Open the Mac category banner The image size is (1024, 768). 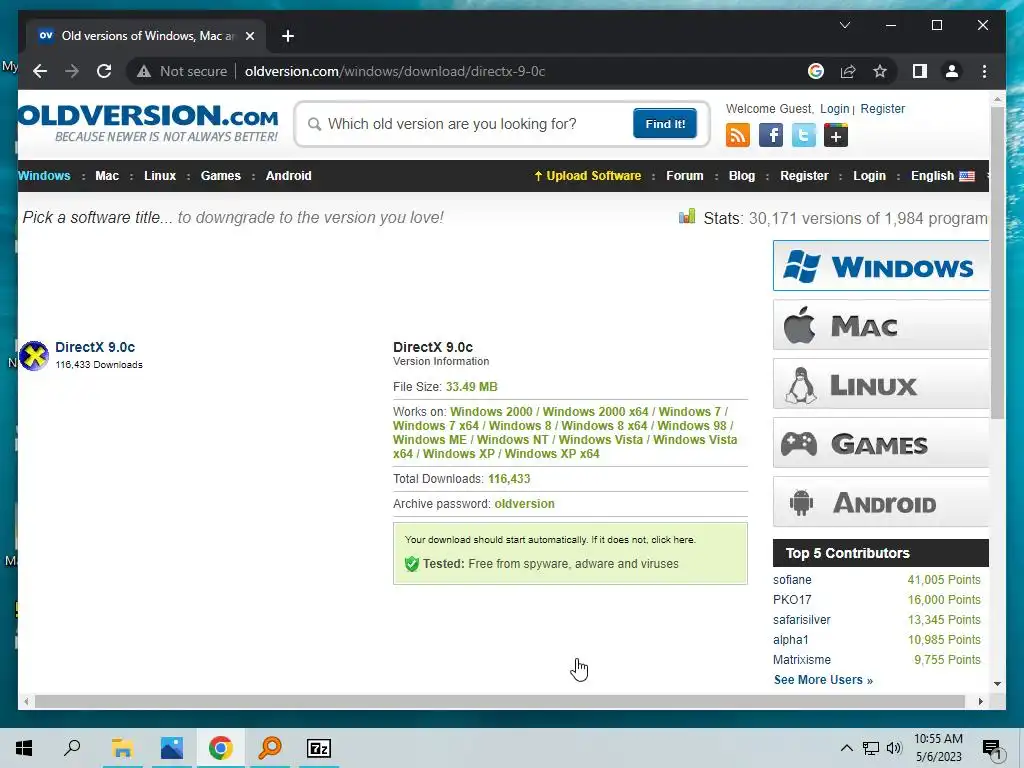tap(880, 325)
